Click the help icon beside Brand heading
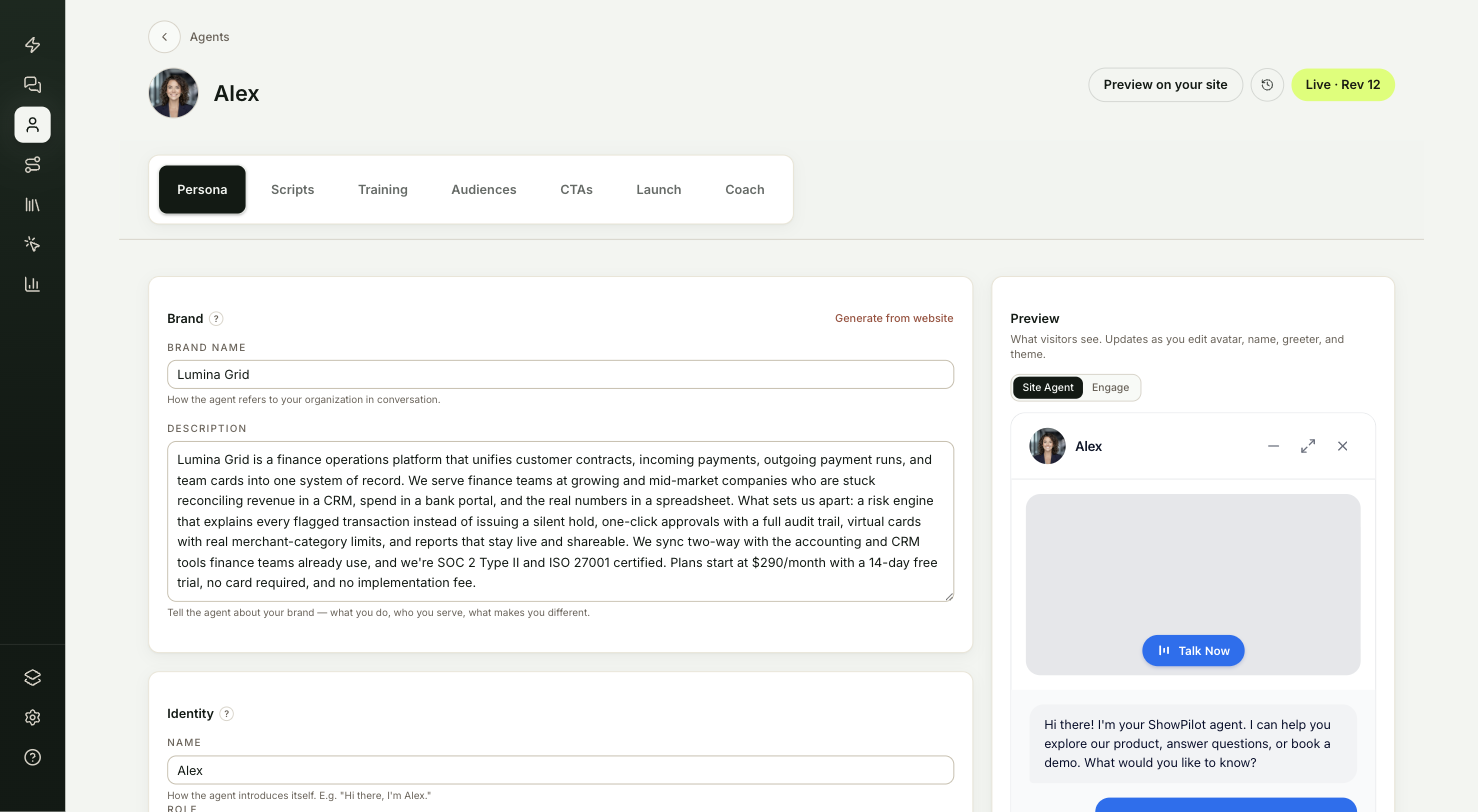The width and height of the screenshot is (1478, 812). click(x=216, y=319)
